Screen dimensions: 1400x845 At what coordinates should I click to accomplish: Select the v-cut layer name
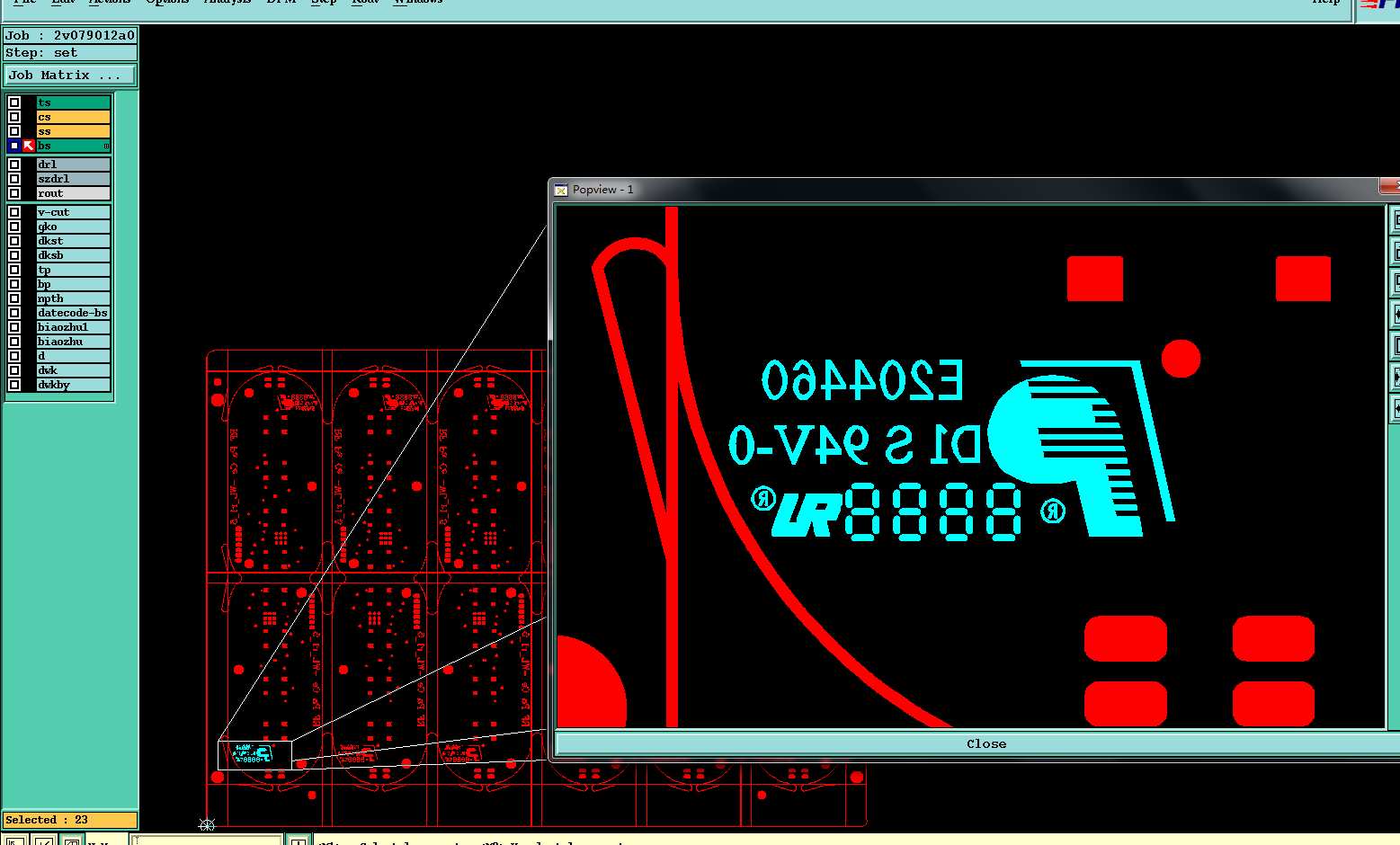(73, 212)
